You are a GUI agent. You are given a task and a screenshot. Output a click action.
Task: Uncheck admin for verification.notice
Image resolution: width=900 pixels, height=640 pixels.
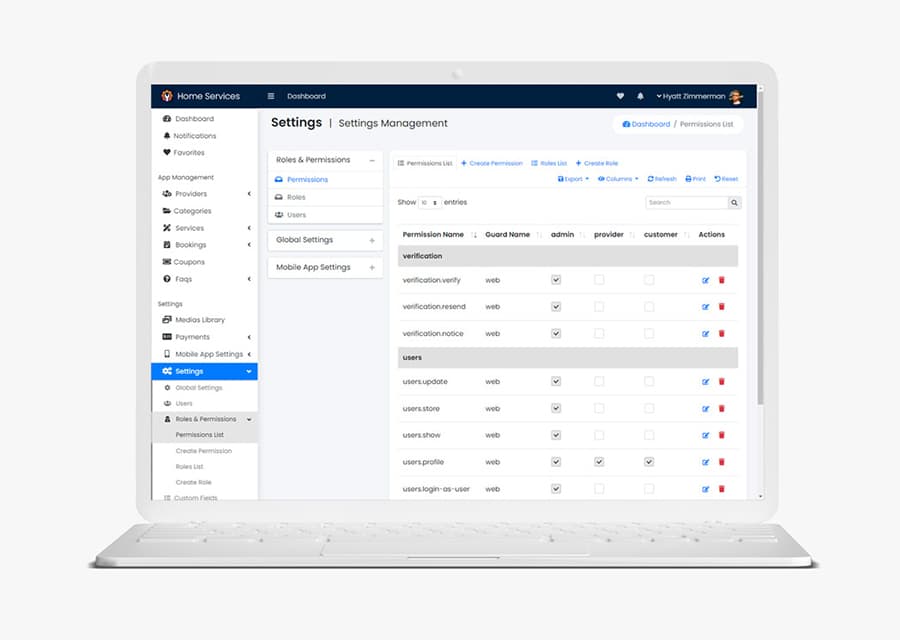coord(556,333)
